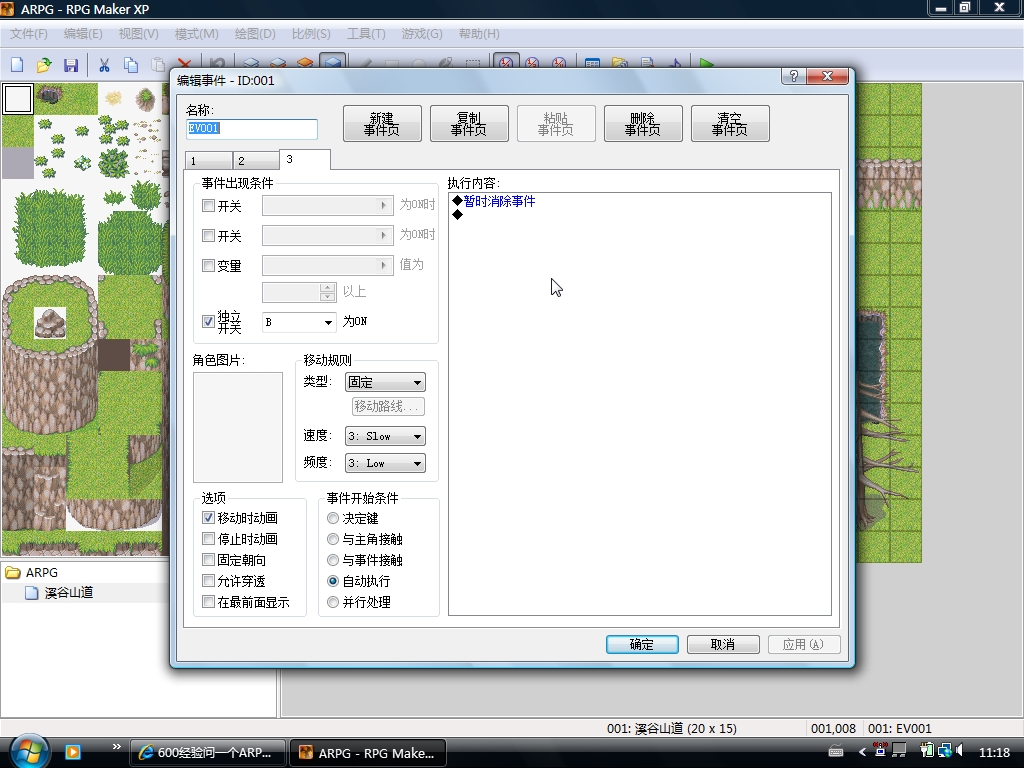1024x768 pixels.
Task: Click the Copy icon in toolbar
Action: tap(131, 64)
